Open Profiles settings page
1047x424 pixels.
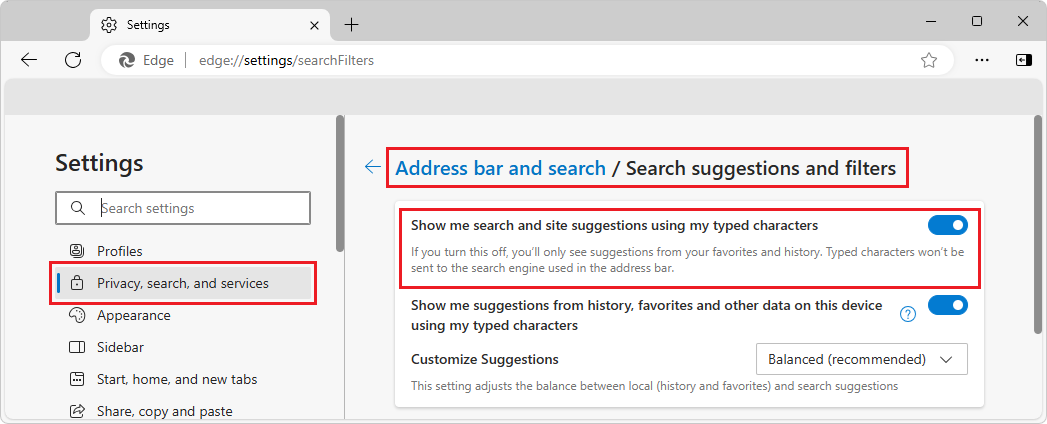(184, 251)
